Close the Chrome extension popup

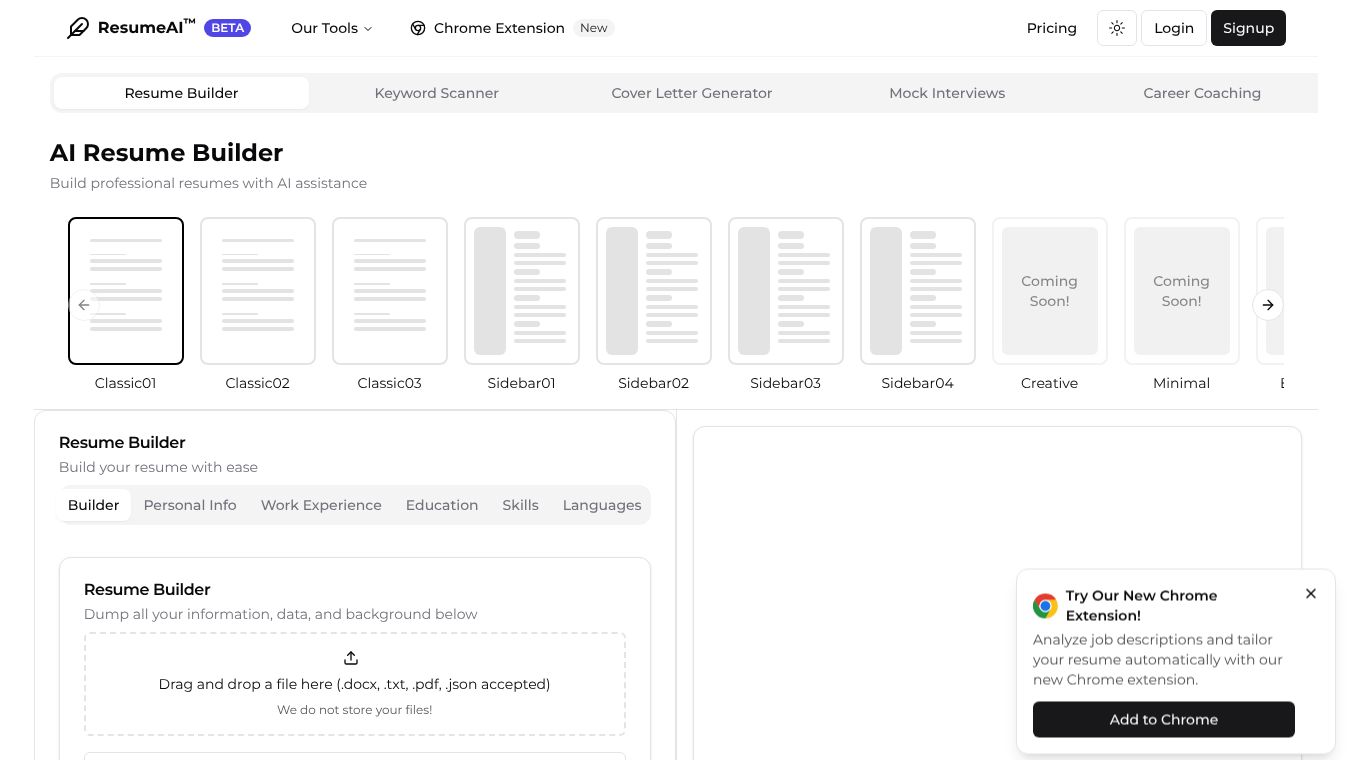pos(1311,594)
